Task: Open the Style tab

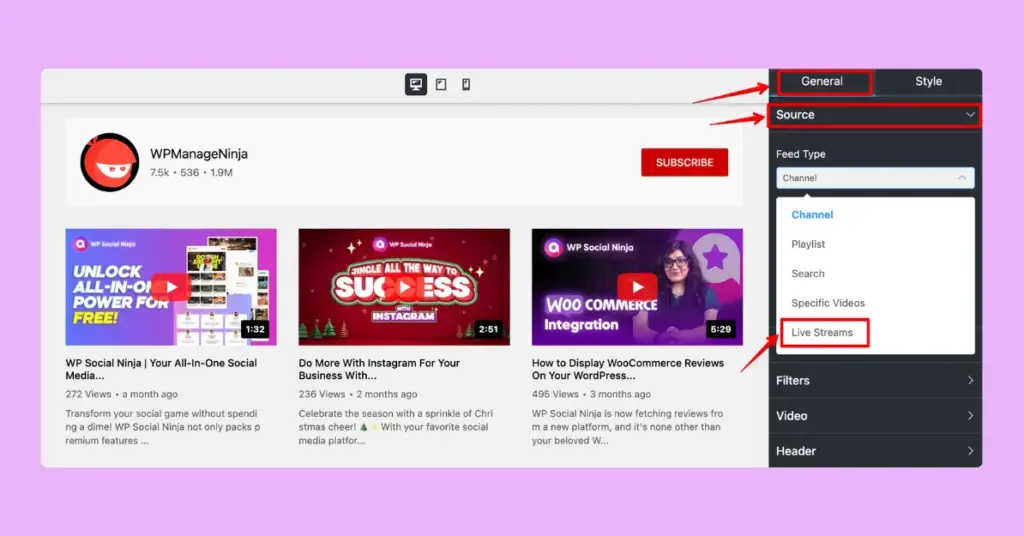Action: (x=928, y=82)
